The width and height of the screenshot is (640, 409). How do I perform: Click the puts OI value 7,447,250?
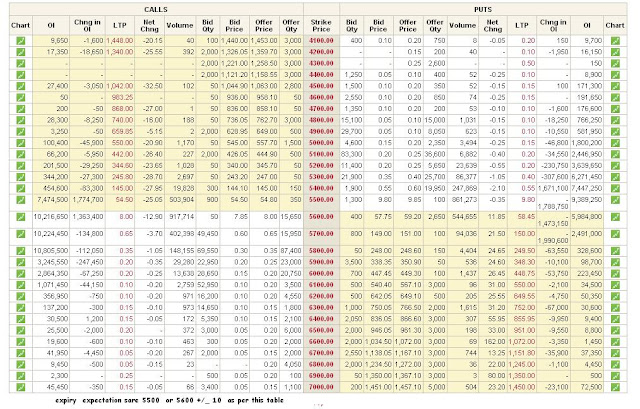[x=587, y=189]
